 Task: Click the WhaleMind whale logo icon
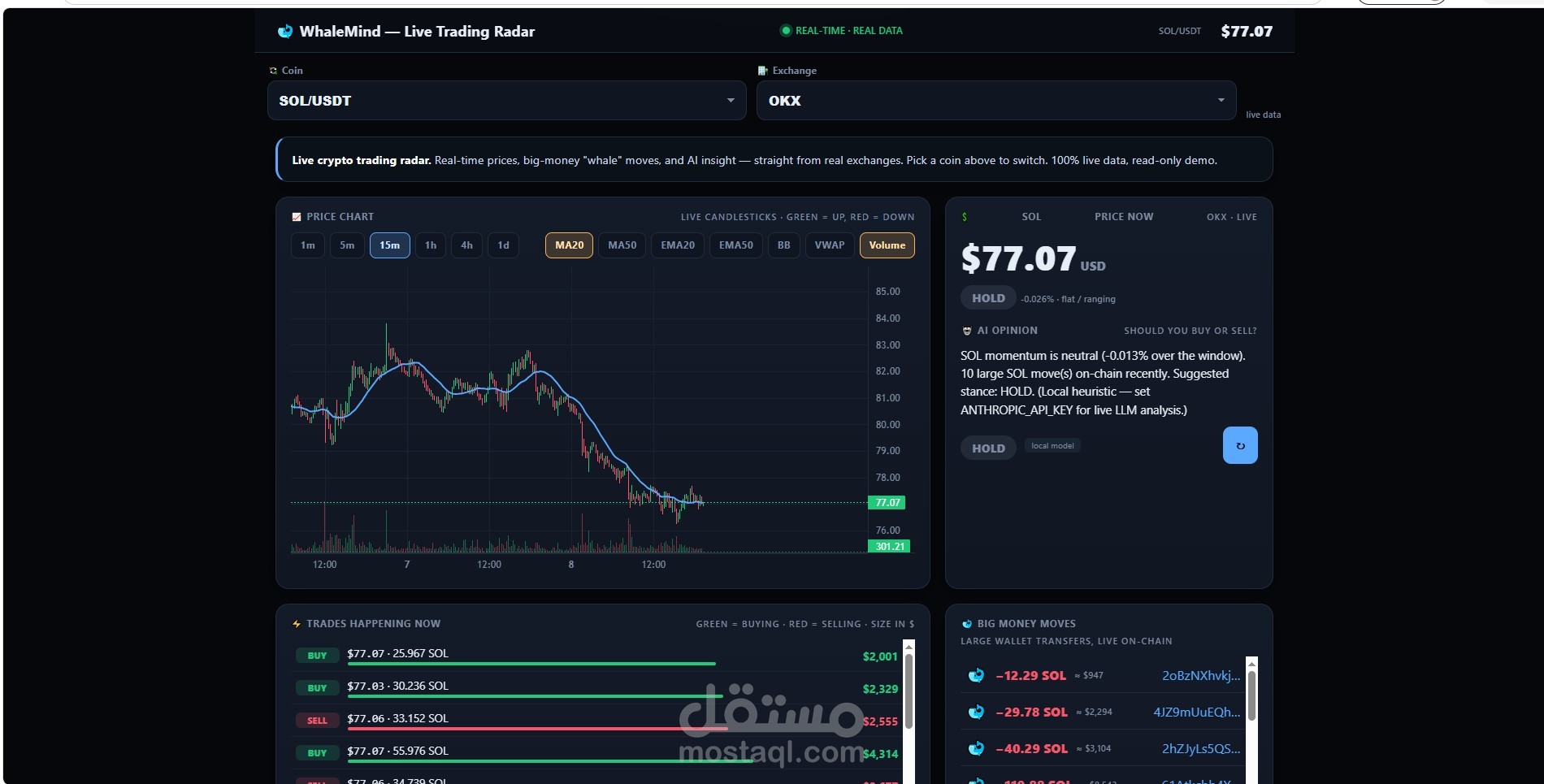coord(285,32)
